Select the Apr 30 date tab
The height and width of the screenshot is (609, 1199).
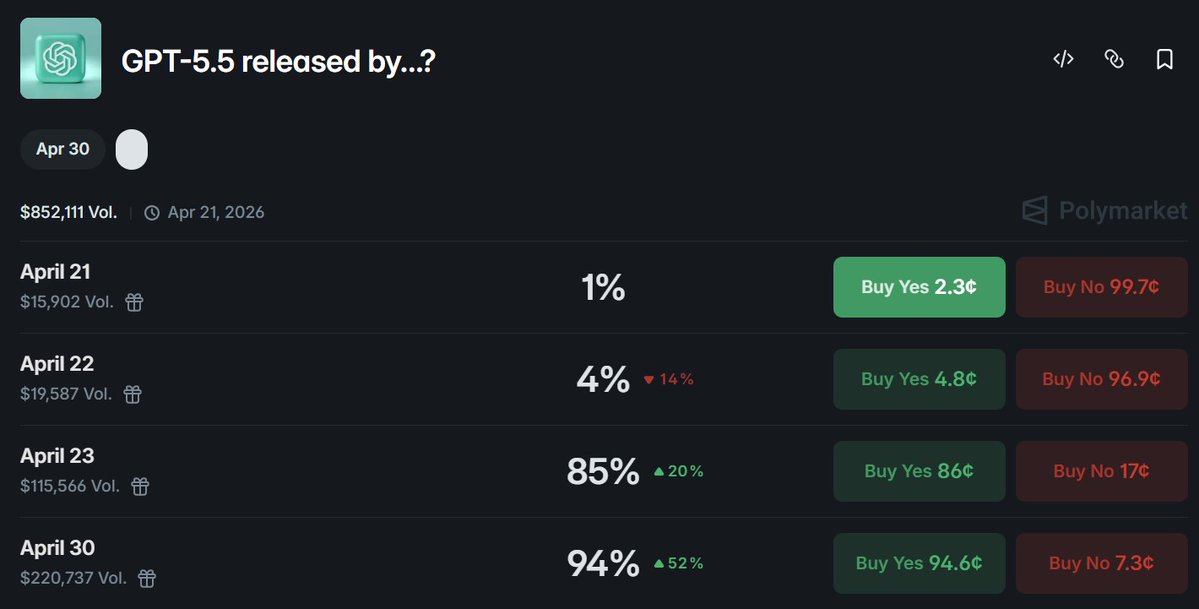pos(62,149)
